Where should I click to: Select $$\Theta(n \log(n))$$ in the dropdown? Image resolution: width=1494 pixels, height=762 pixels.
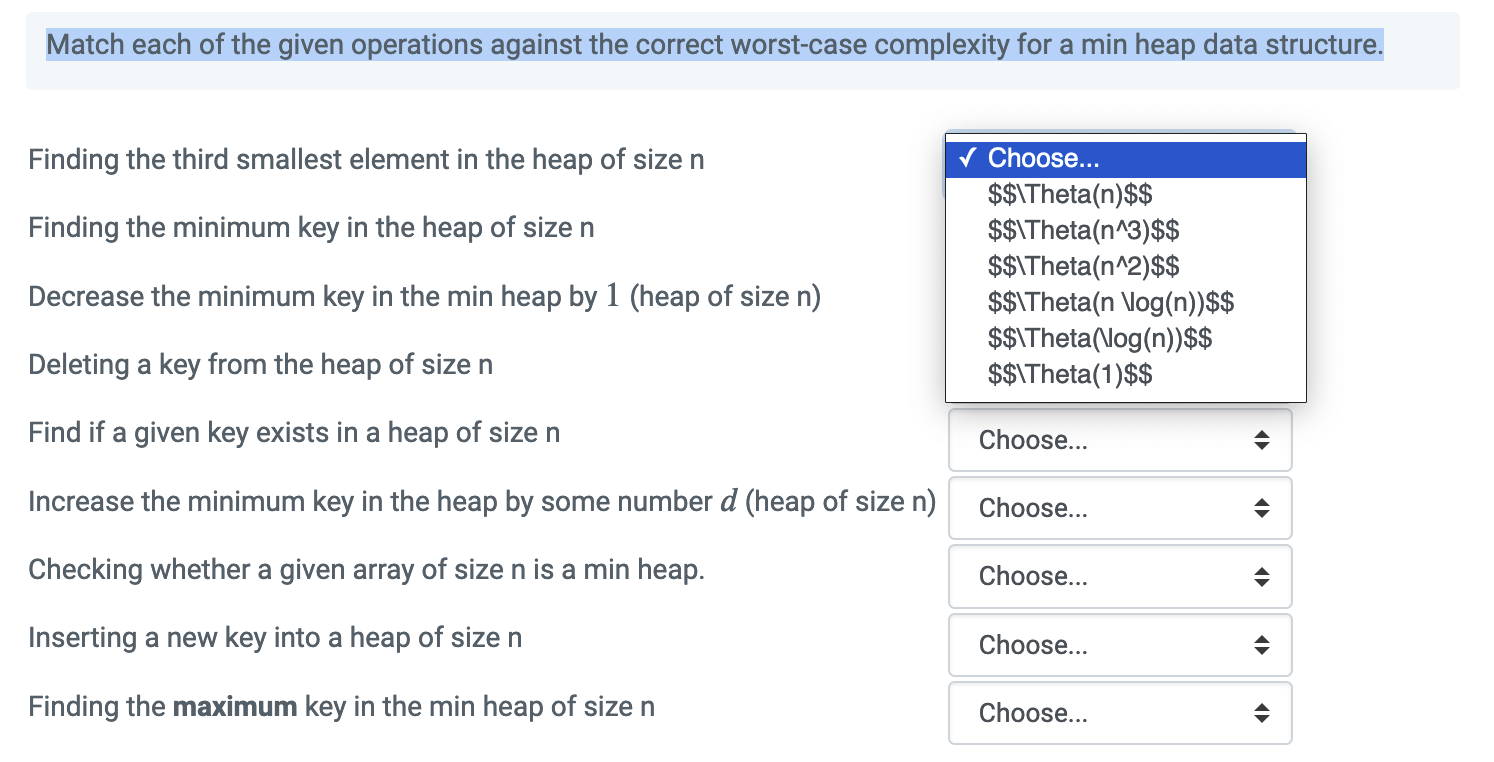[1111, 302]
